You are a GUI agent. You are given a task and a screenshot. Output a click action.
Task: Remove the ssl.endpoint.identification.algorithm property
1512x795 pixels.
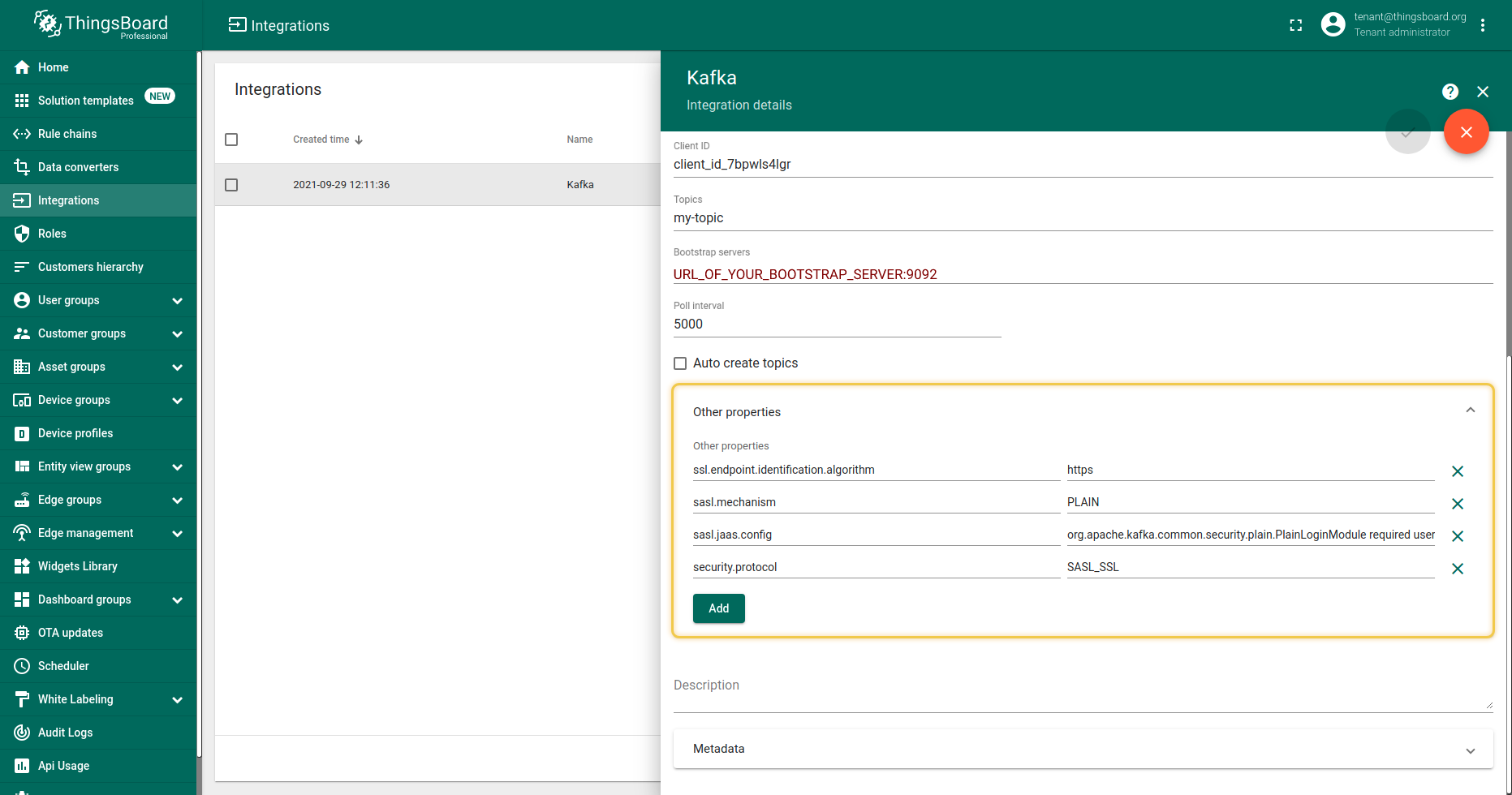coord(1458,471)
